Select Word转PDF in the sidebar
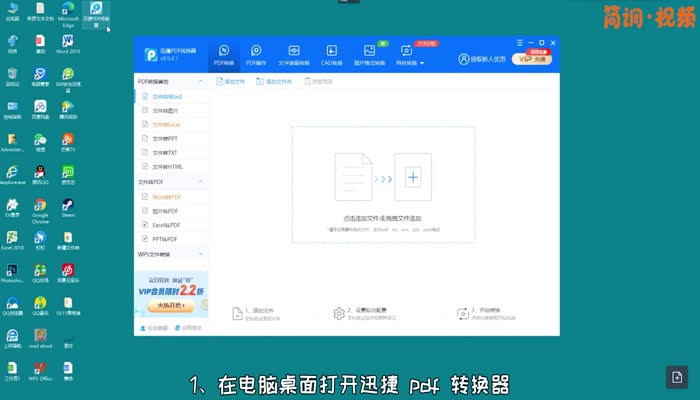The image size is (700, 400). point(171,197)
